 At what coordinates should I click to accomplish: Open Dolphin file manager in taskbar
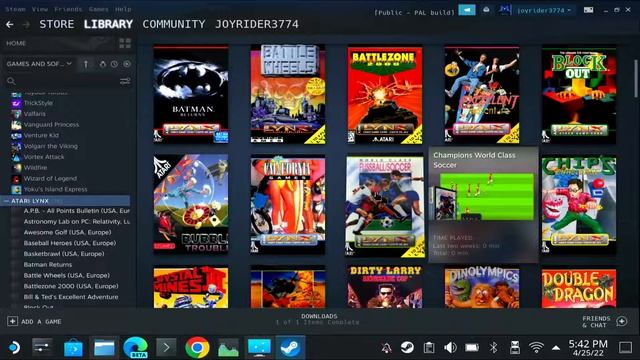point(104,348)
